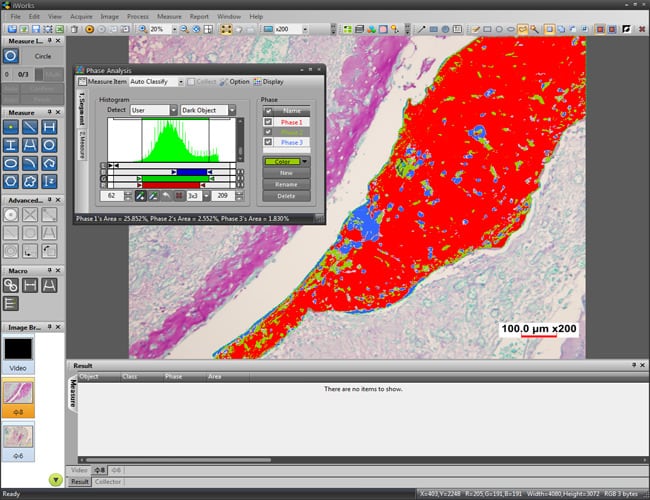Click the green phase Color swatch
Screen dimensions: 650x500
[282, 161]
